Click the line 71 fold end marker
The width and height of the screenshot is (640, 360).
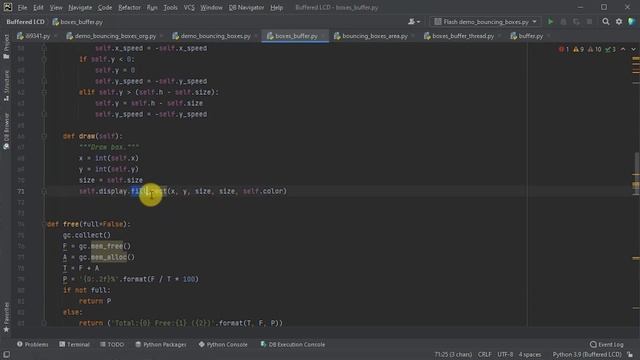point(44,191)
